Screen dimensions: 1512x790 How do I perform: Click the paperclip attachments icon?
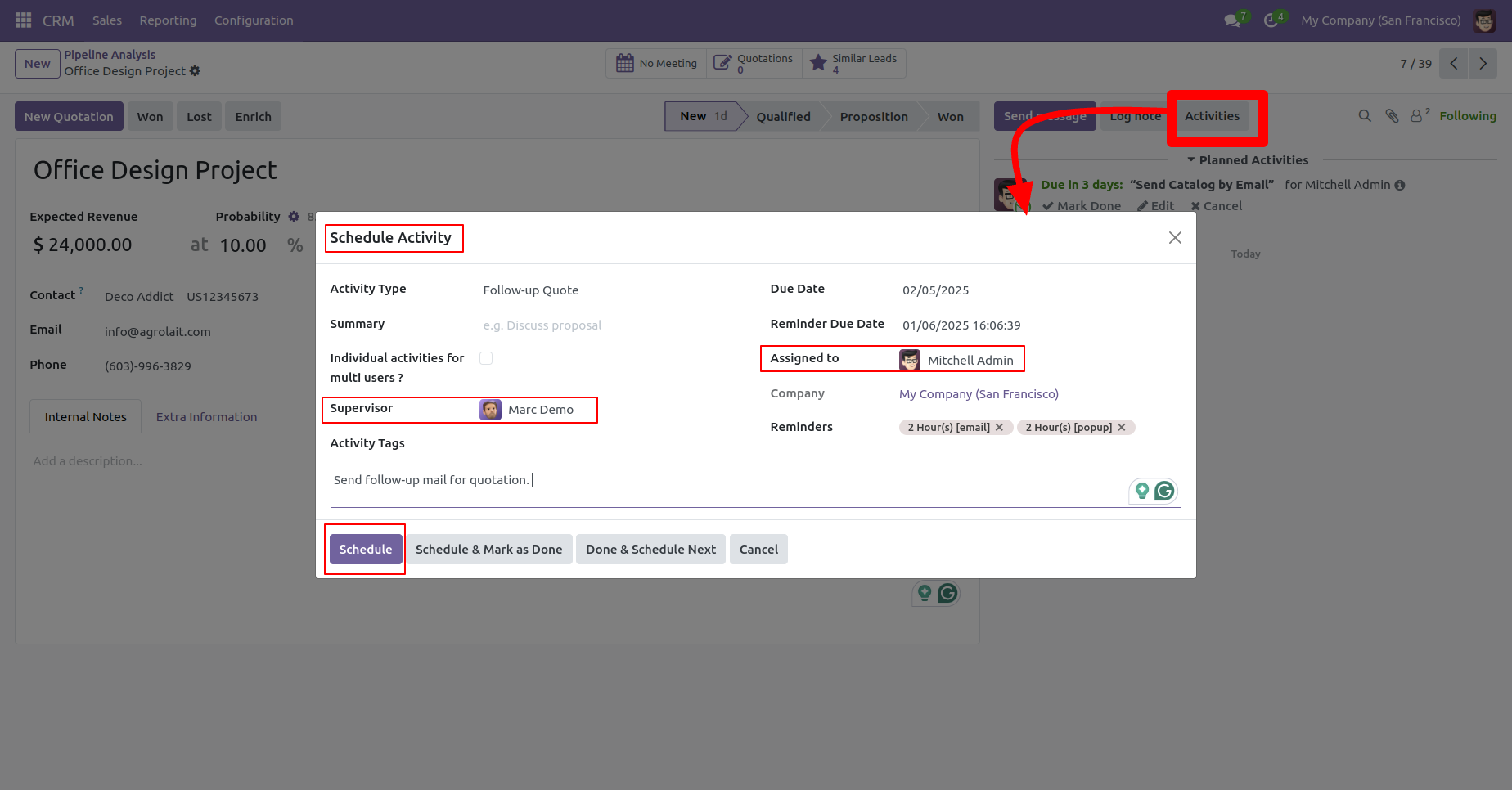(x=1392, y=116)
